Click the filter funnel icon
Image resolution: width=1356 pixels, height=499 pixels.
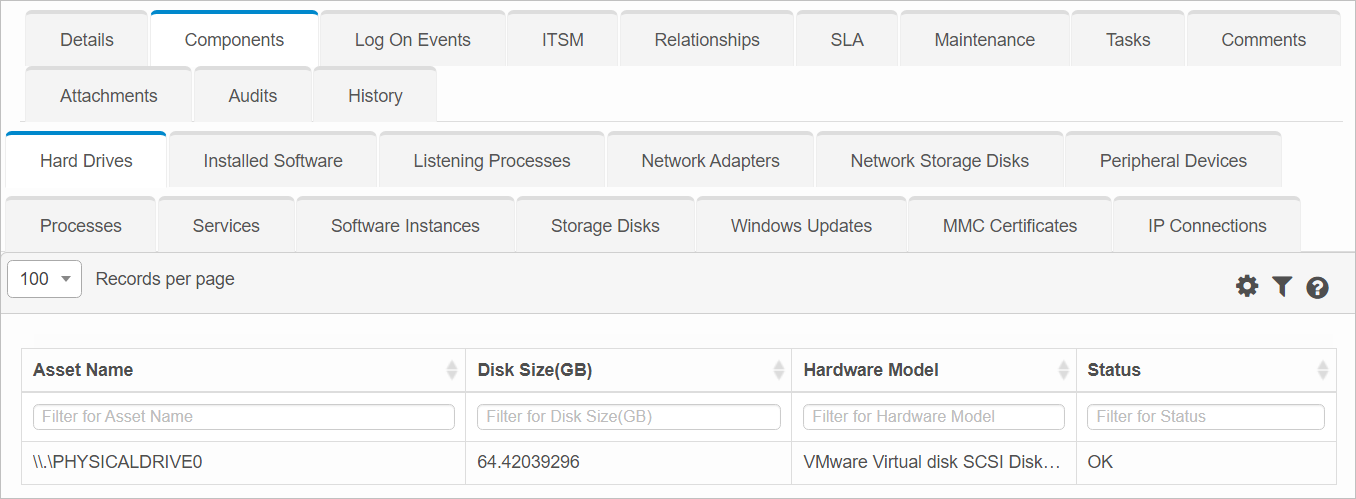tap(1282, 287)
